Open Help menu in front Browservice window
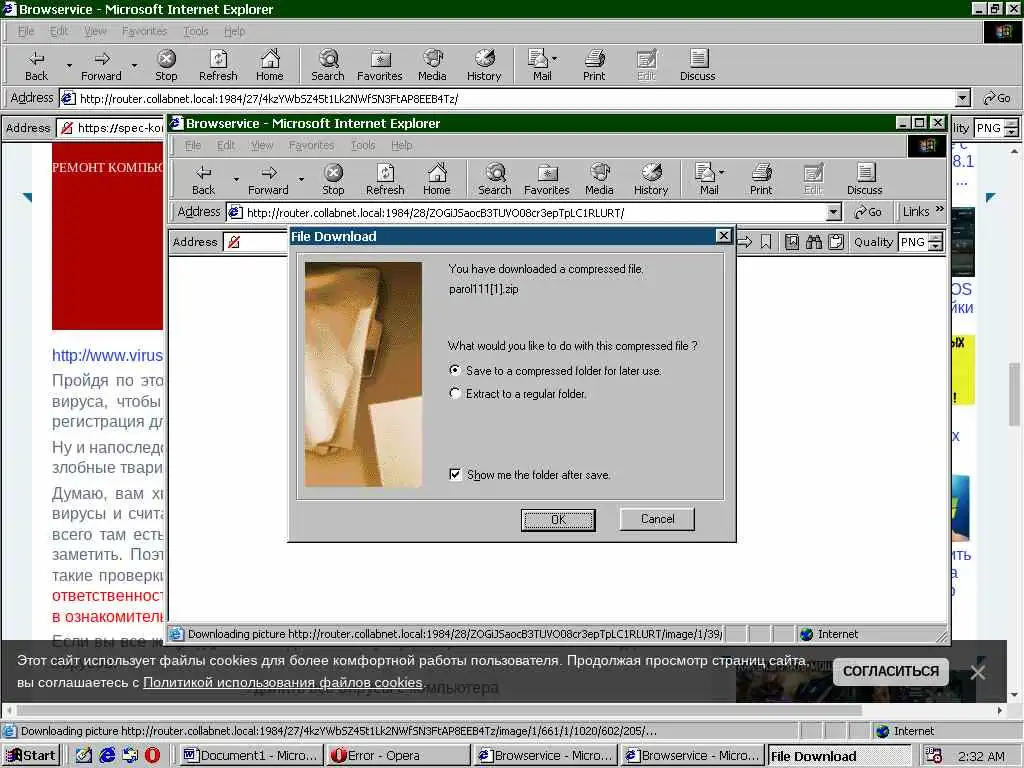The image size is (1024, 768). (x=401, y=145)
